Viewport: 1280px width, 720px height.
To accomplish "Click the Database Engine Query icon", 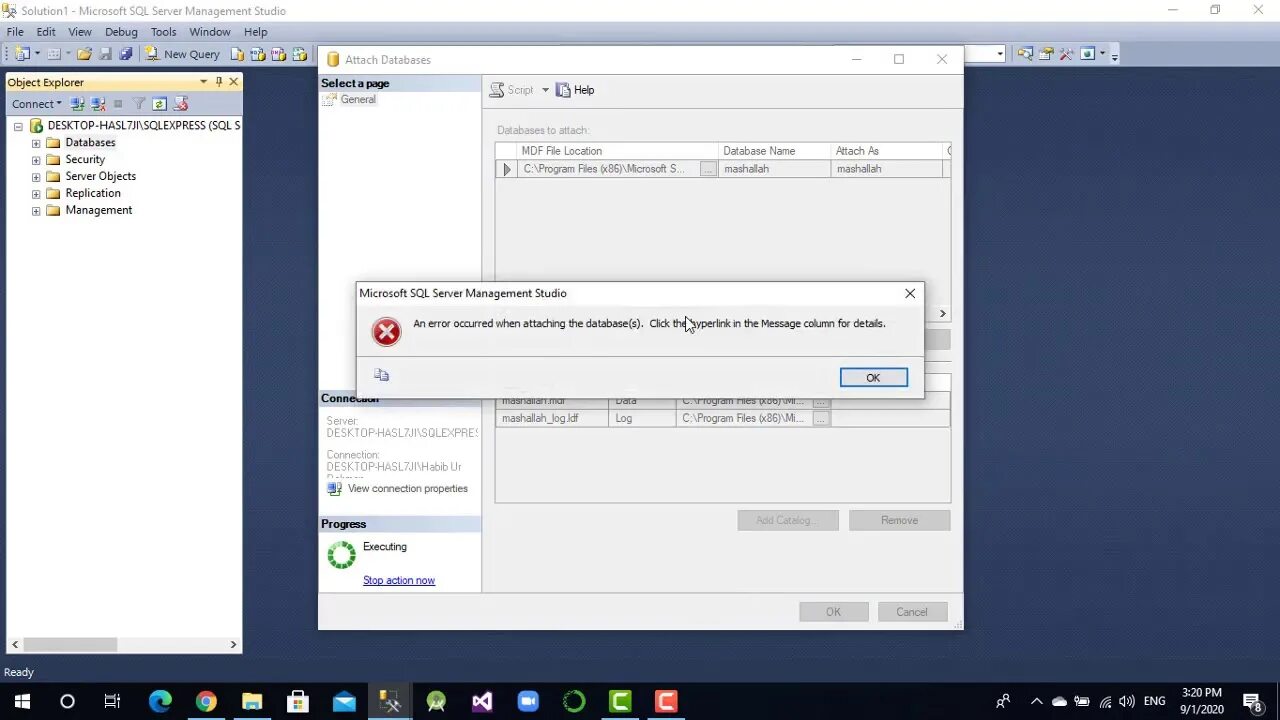I will click(237, 54).
